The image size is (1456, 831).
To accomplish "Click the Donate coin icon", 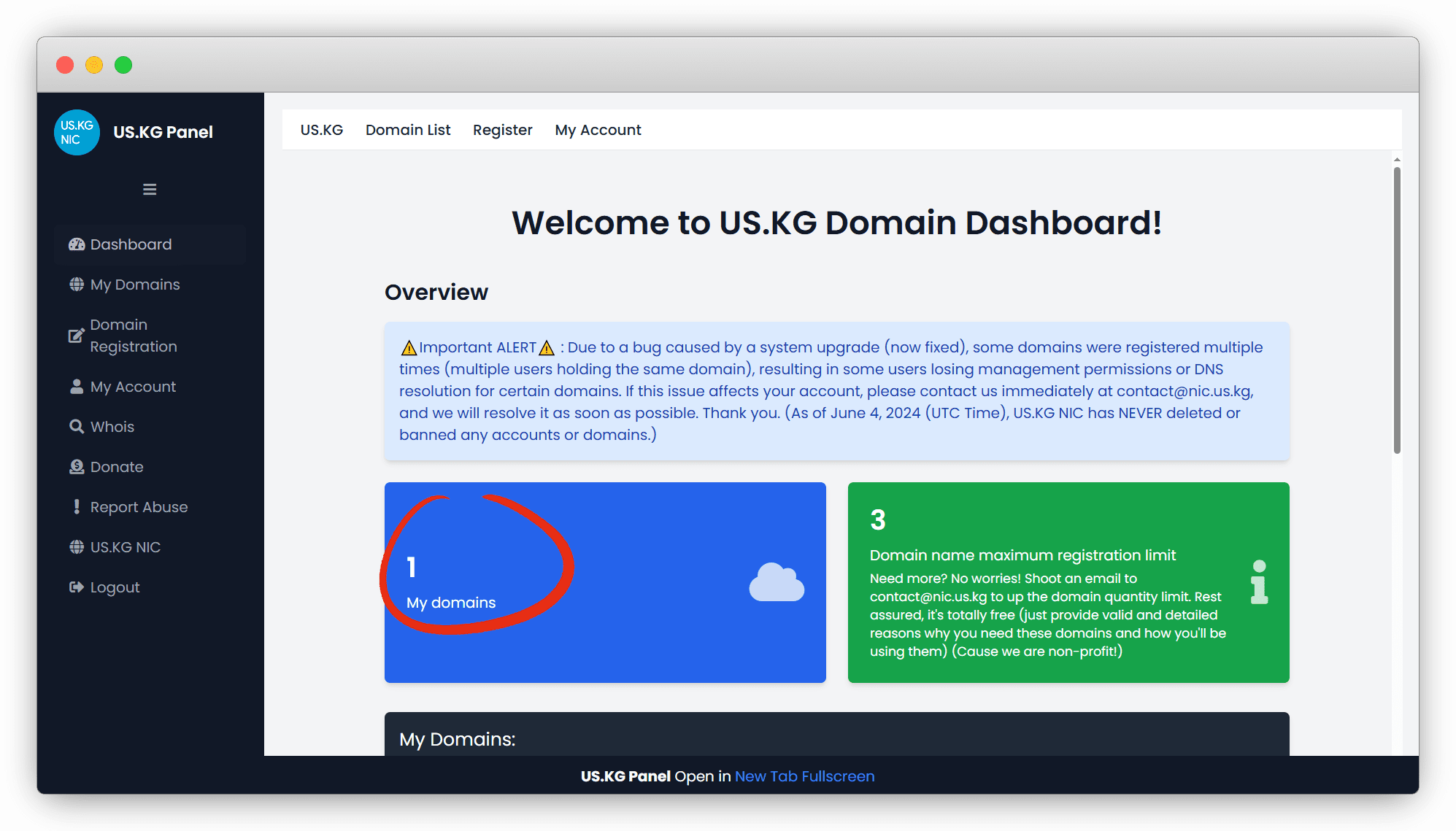I will click(x=77, y=467).
